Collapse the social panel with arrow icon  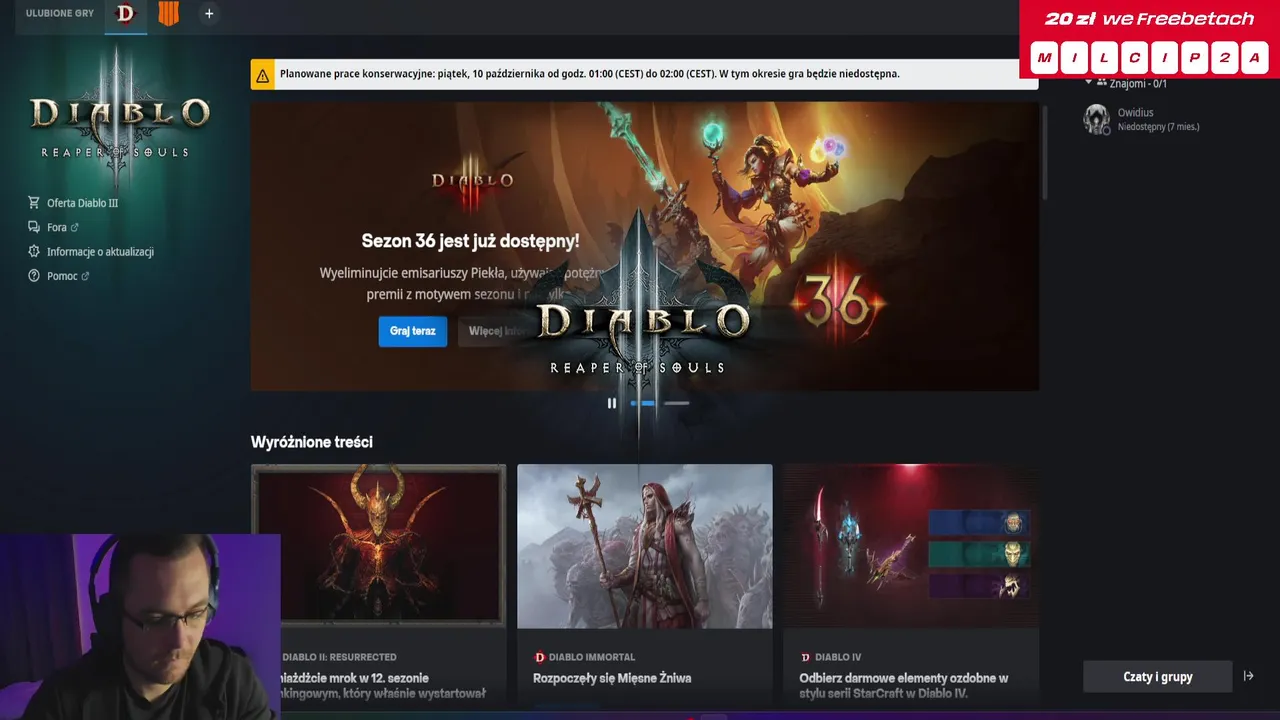tap(1248, 676)
